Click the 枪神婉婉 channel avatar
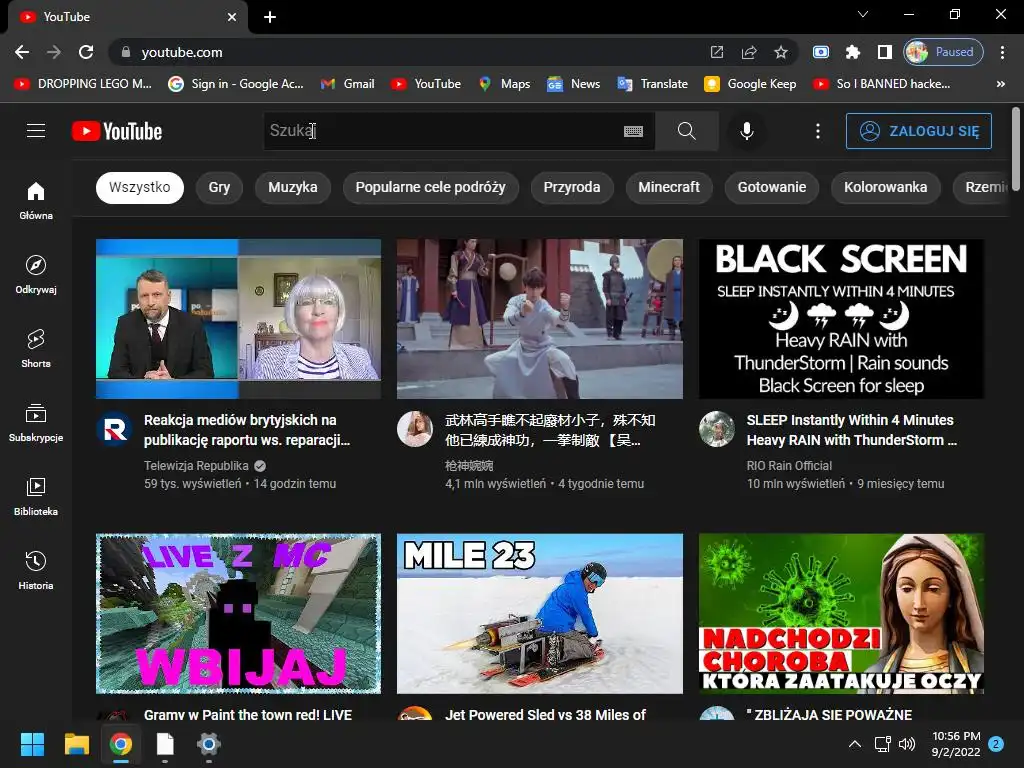This screenshot has width=1024, height=768. pyautogui.click(x=415, y=429)
